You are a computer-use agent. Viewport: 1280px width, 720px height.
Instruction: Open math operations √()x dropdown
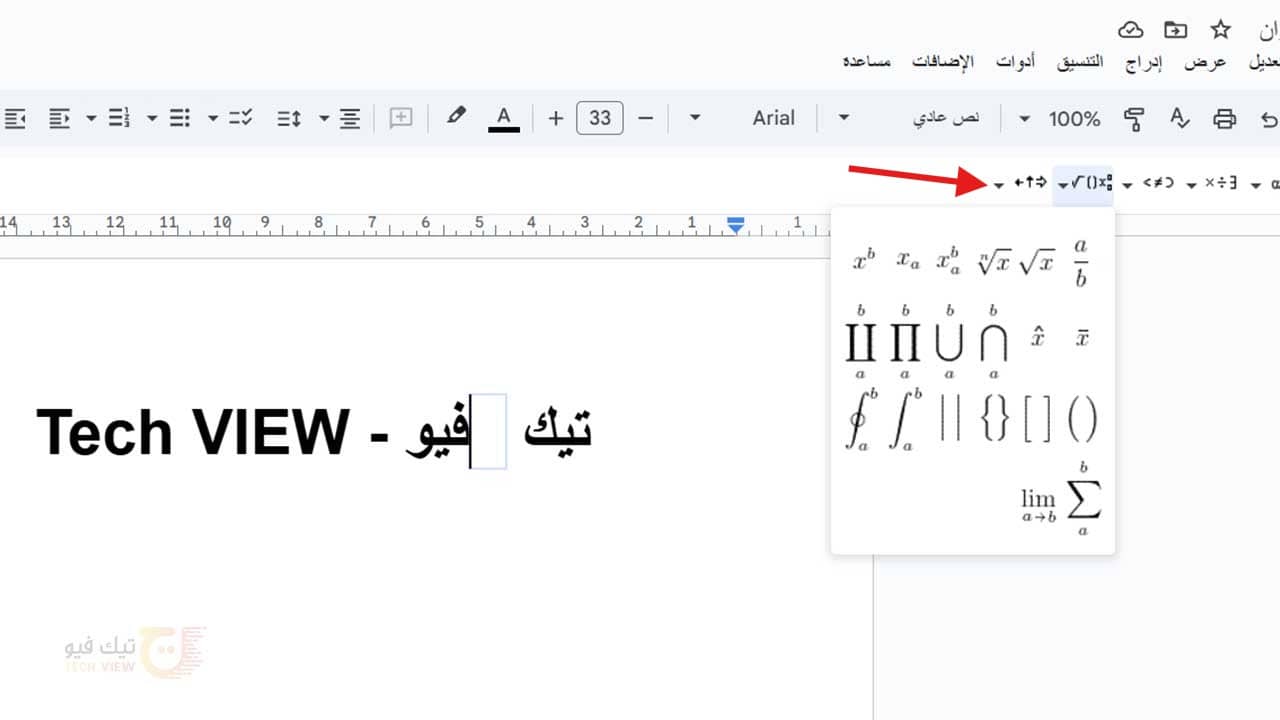click(x=1084, y=183)
